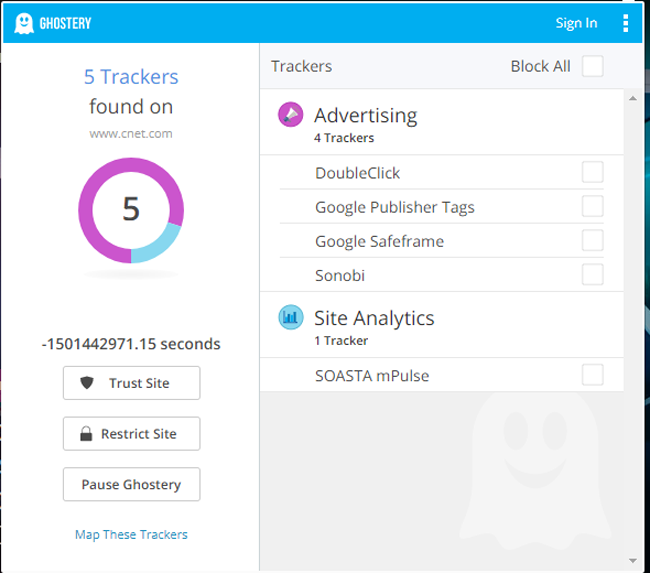
Task: Block the Google Publisher Tags tracker
Action: pos(593,207)
